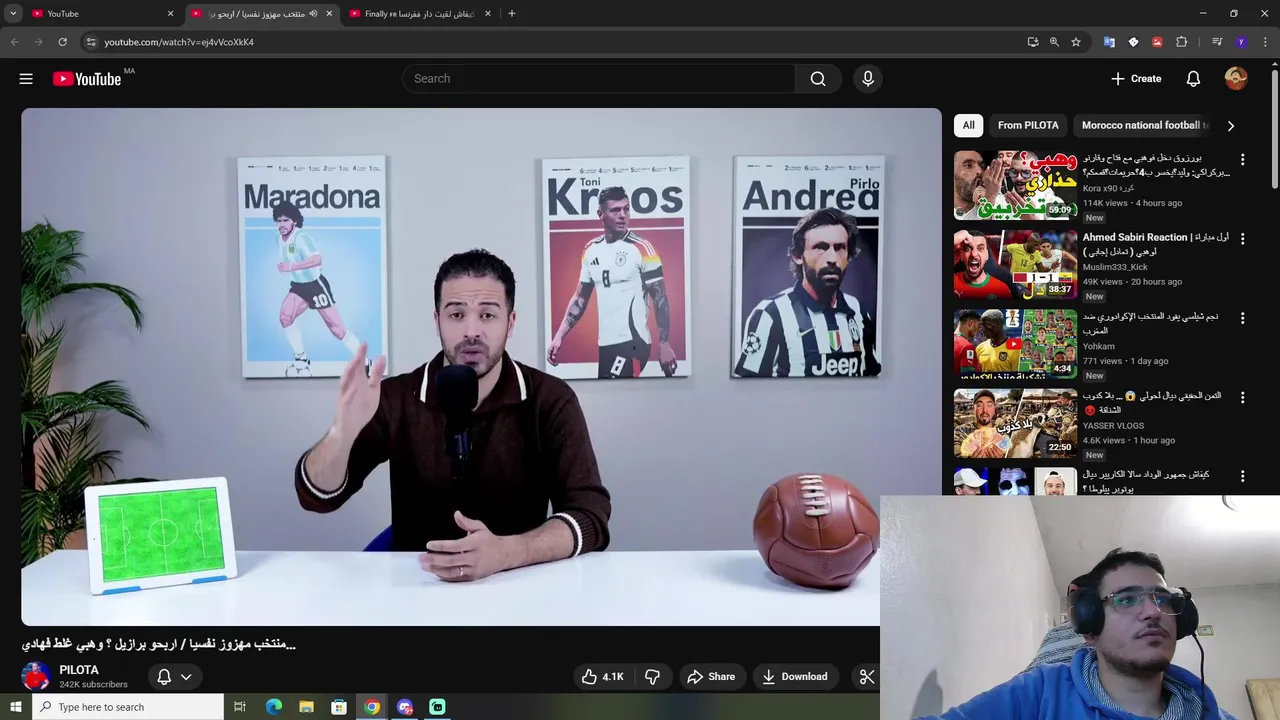
Task: Open Chrome tab search dropdown arrow
Action: pyautogui.click(x=13, y=14)
